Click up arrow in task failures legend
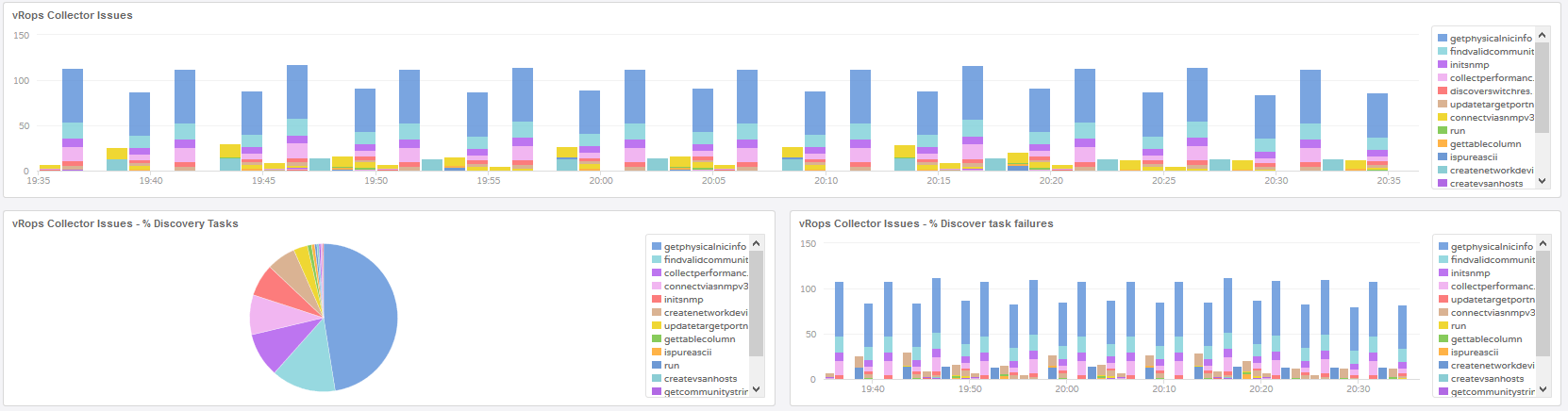This screenshot has height=411, width=1568. tap(1543, 244)
